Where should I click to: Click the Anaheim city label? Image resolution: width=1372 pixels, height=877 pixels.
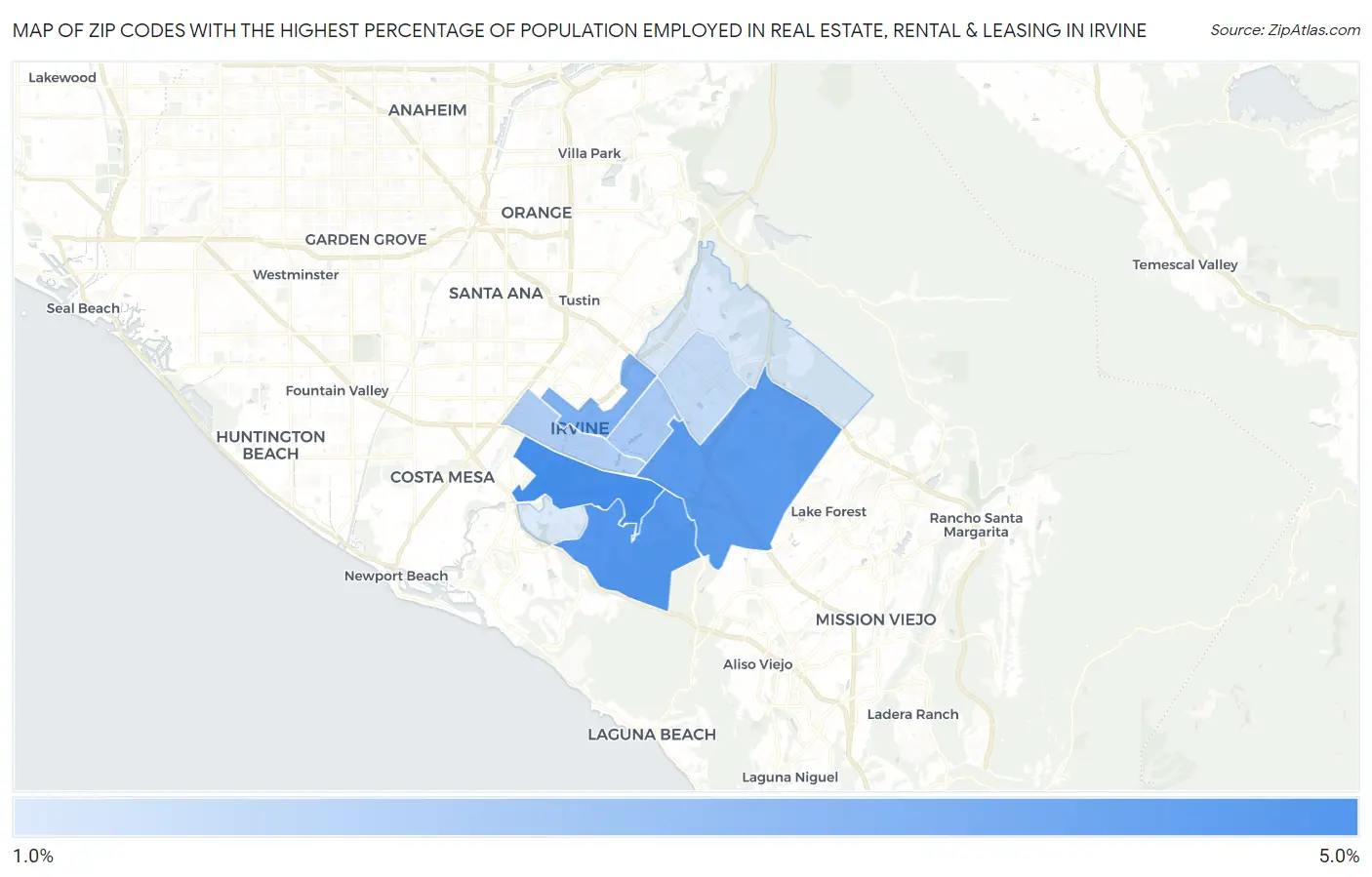(427, 110)
